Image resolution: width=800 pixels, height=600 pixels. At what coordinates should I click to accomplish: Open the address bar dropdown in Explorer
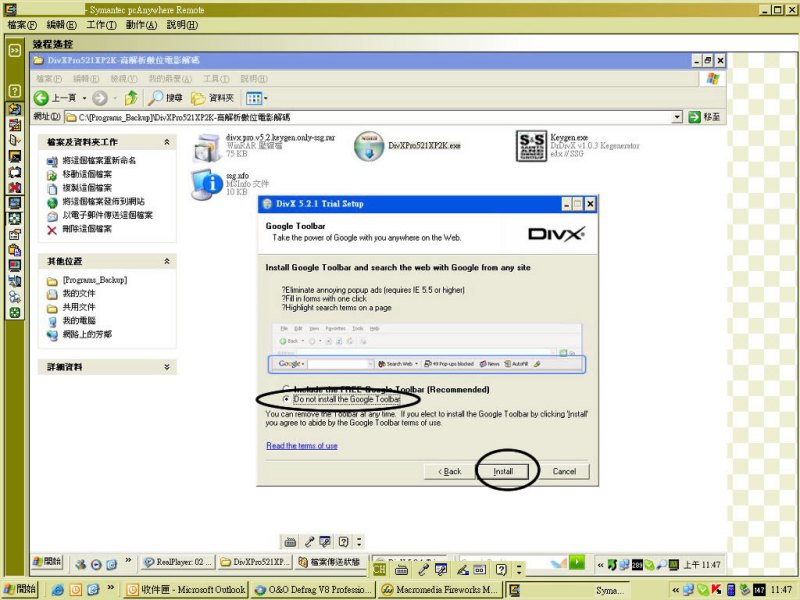coord(677,117)
